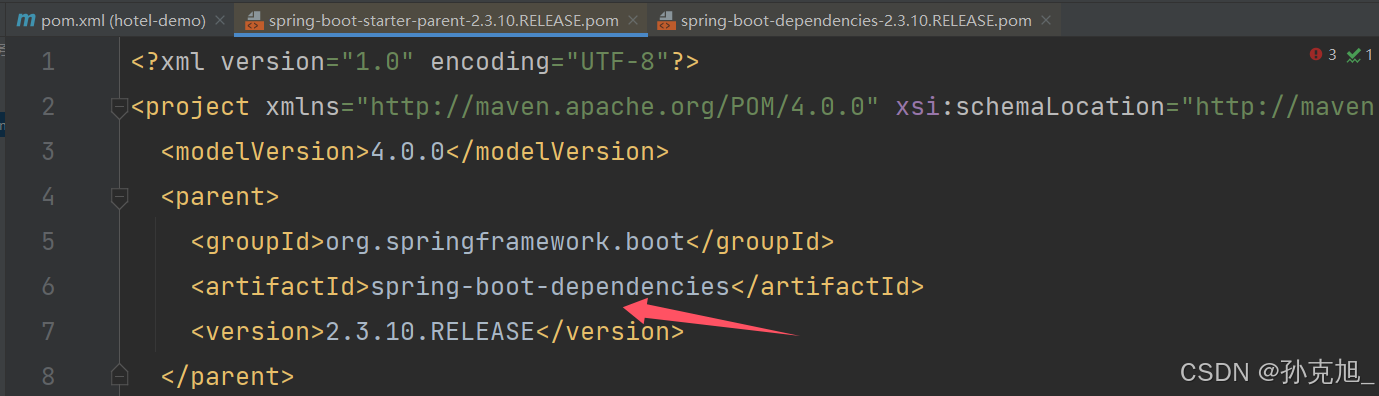The width and height of the screenshot is (1379, 396).
Task: Click file icon on spring-boot-starter-parent tab
Action: (x=254, y=20)
